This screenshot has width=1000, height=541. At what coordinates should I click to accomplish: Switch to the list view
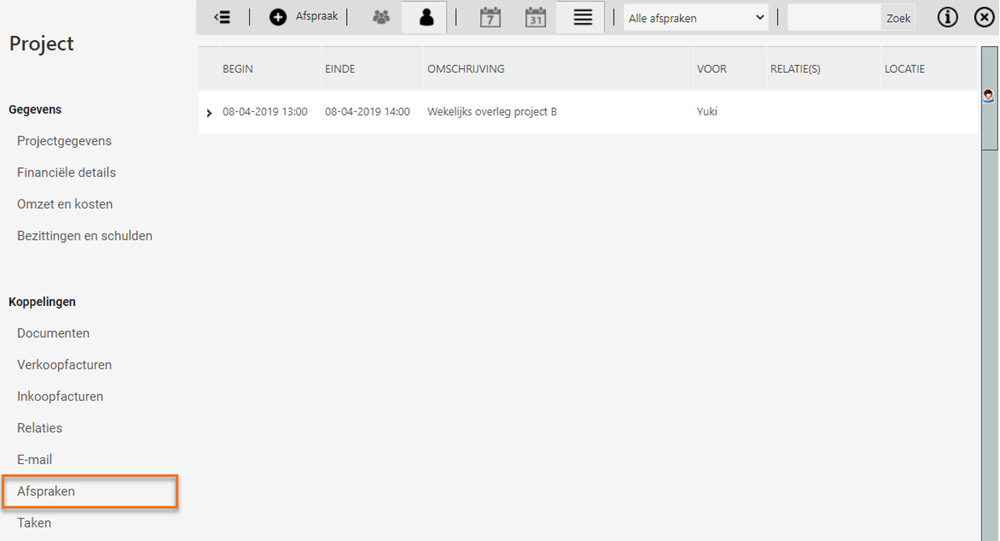582,17
